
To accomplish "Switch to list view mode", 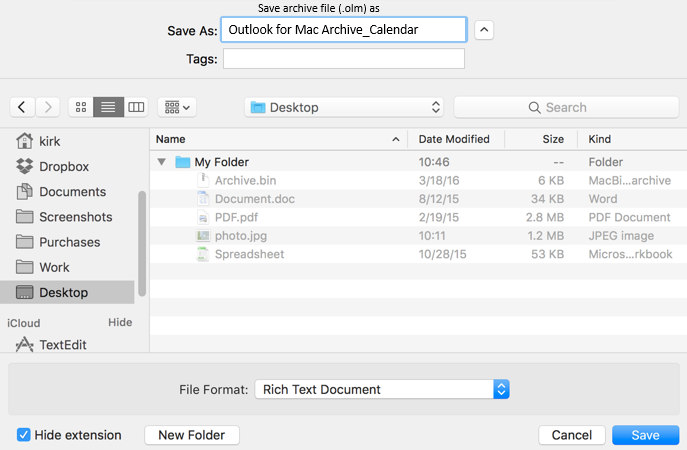I will [108, 107].
